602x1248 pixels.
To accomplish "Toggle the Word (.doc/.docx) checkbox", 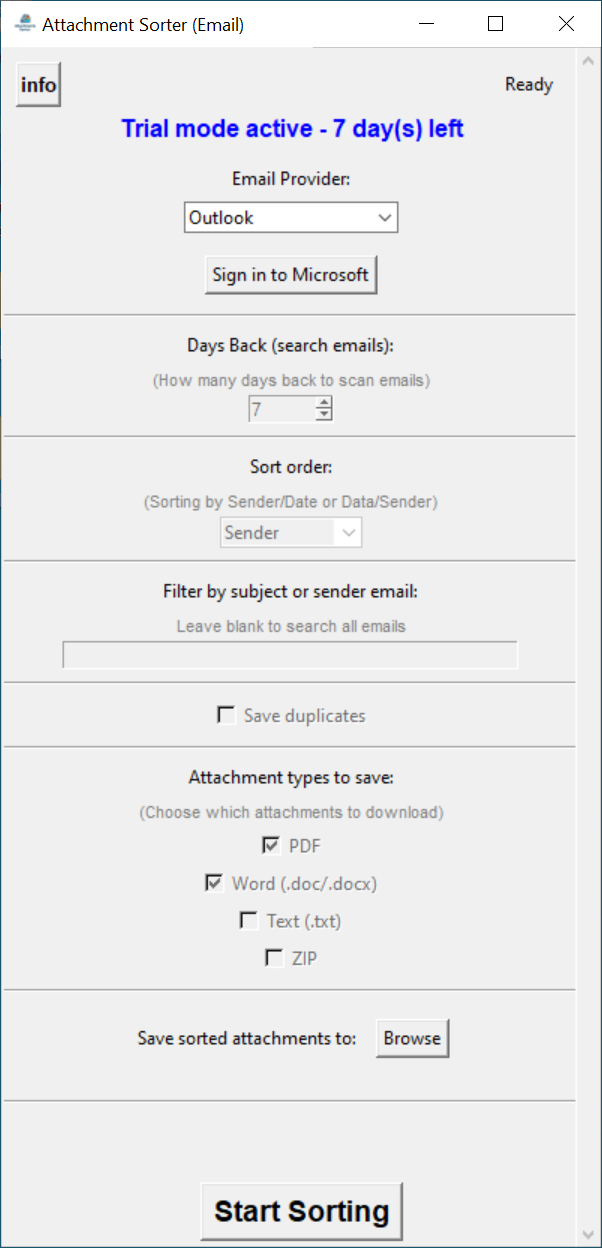I will pos(214,883).
